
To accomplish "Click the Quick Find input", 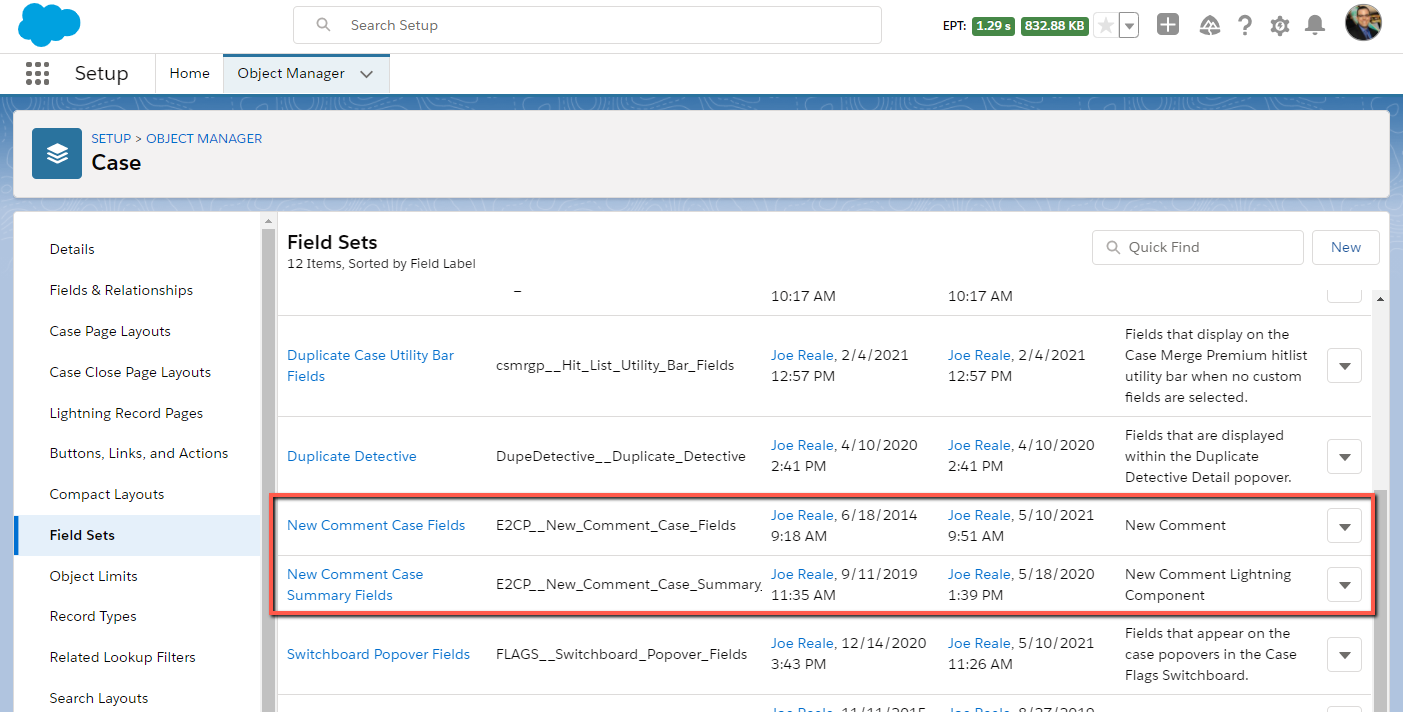I will 1198,247.
